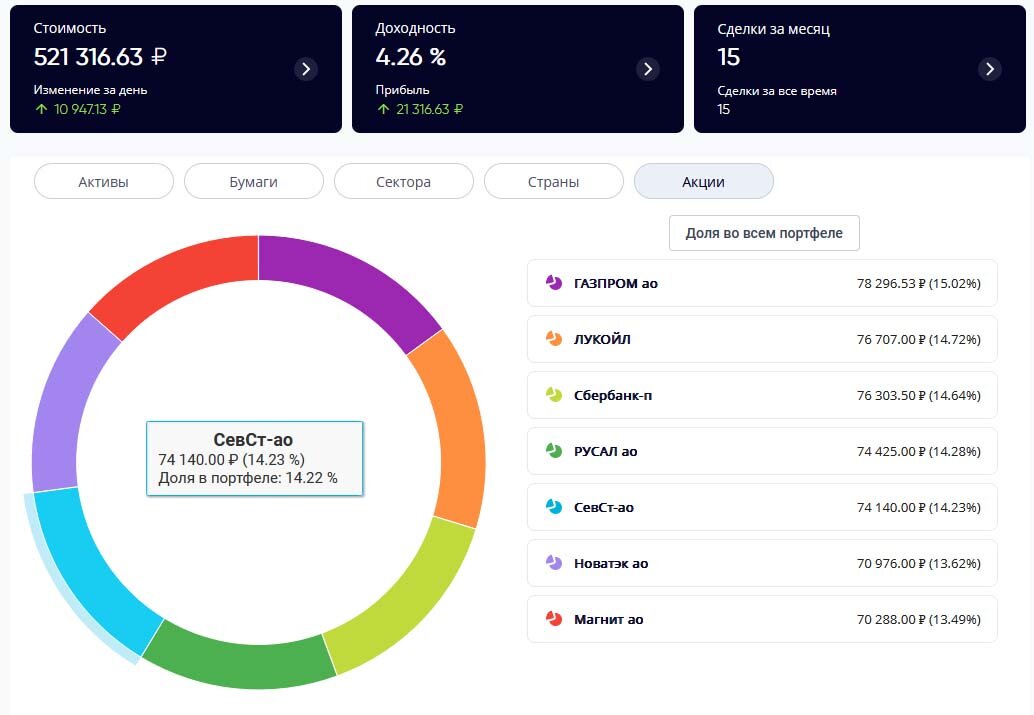Click the value 70 288.00 ₽ (13.49%)
The image size is (1034, 715).
point(919,620)
